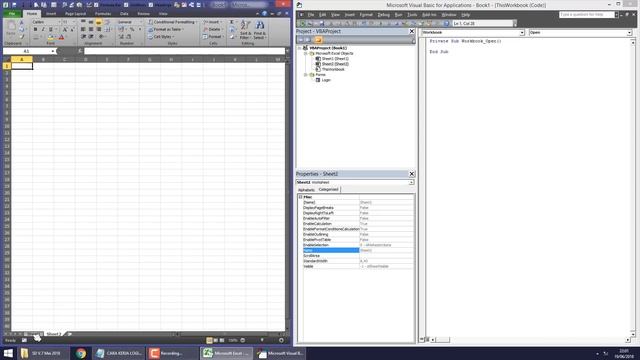Viewport: 640px width, 360px height.
Task: Open the Workbook object dropdown
Action: click(x=522, y=32)
